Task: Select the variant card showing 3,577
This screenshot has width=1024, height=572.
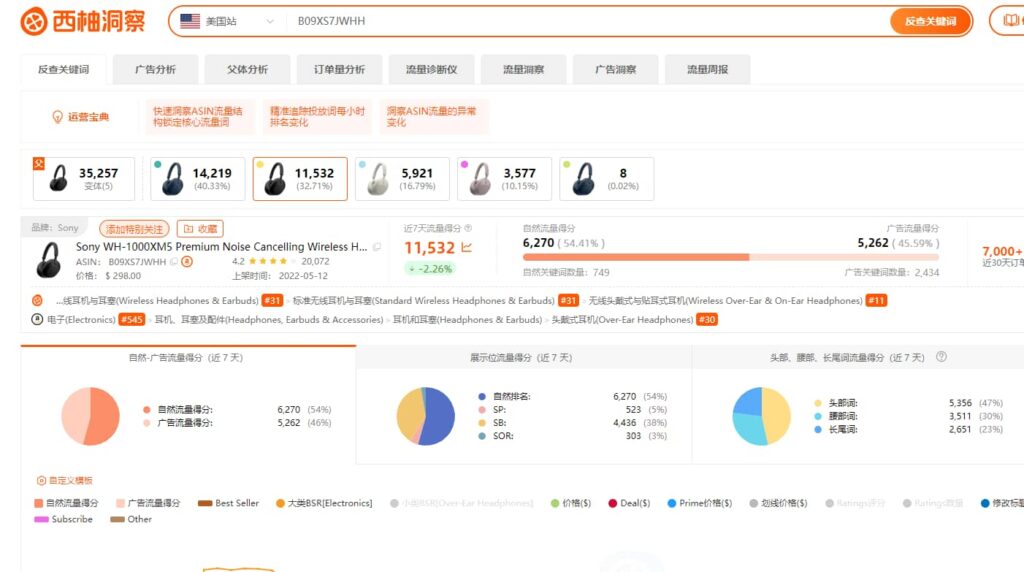Action: [504, 178]
